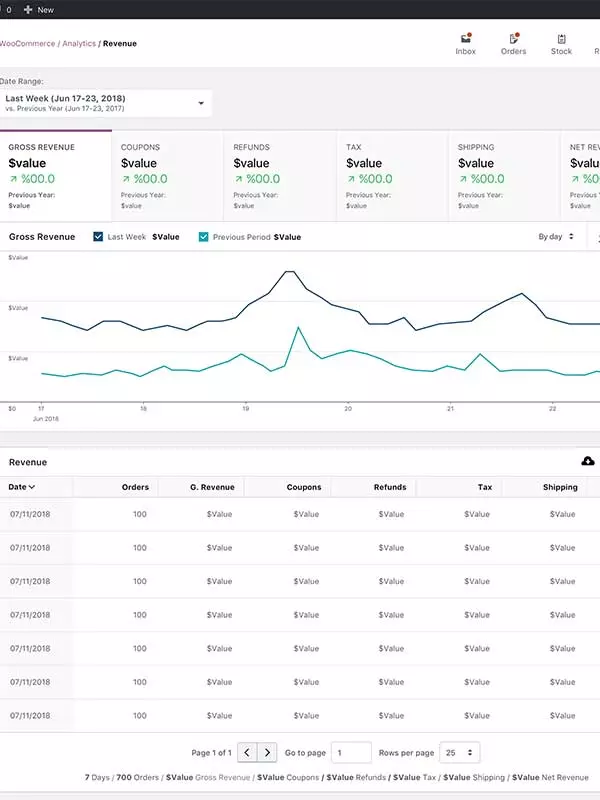Download the Revenue report cloud icon

pyautogui.click(x=588, y=461)
